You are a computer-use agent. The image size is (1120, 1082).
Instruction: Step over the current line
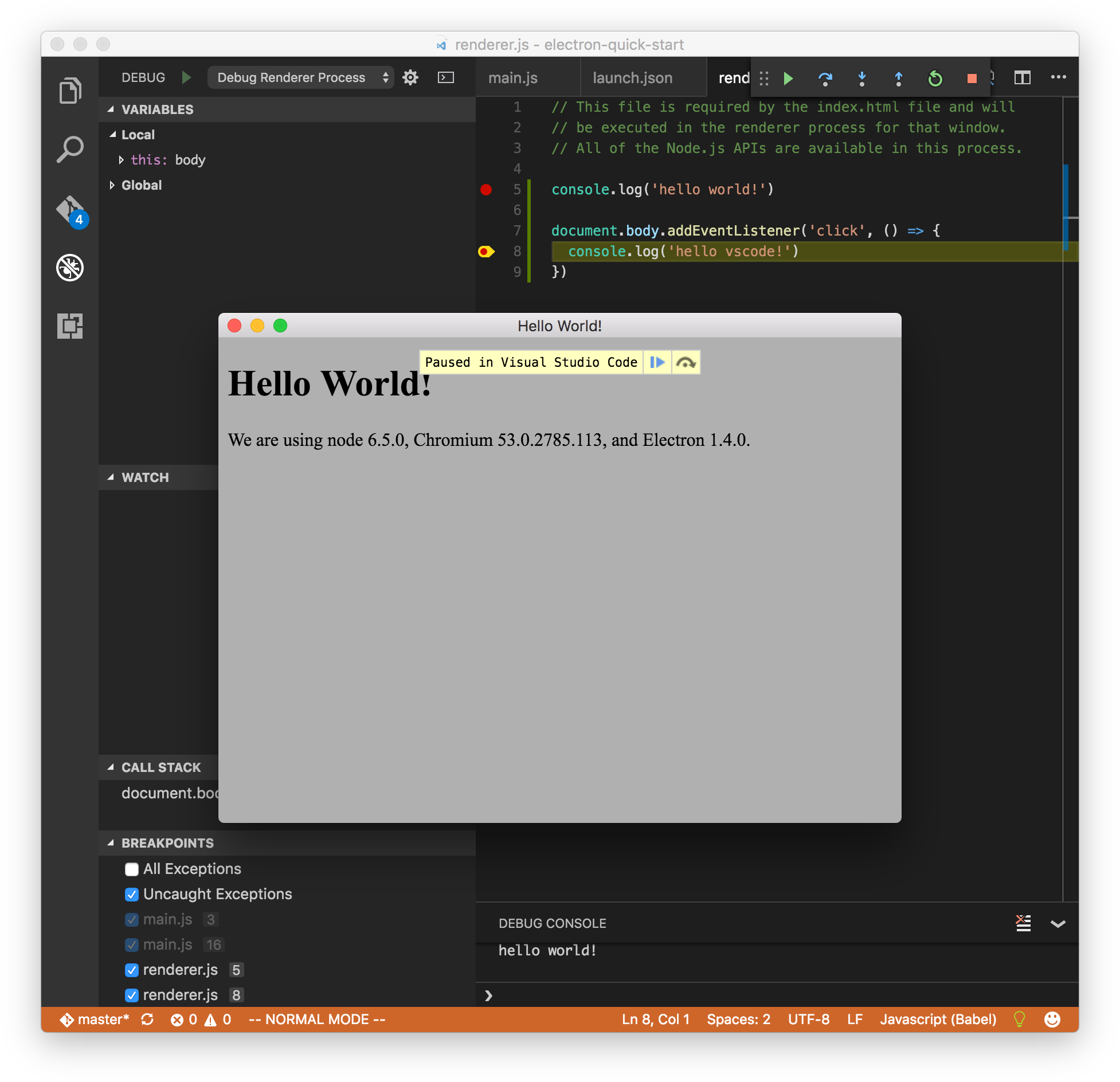(x=825, y=79)
